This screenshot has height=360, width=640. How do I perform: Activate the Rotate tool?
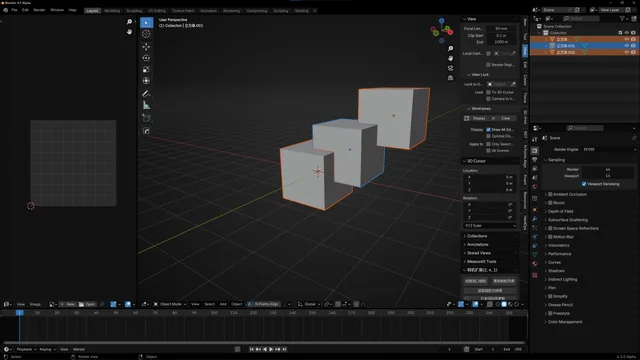point(146,58)
